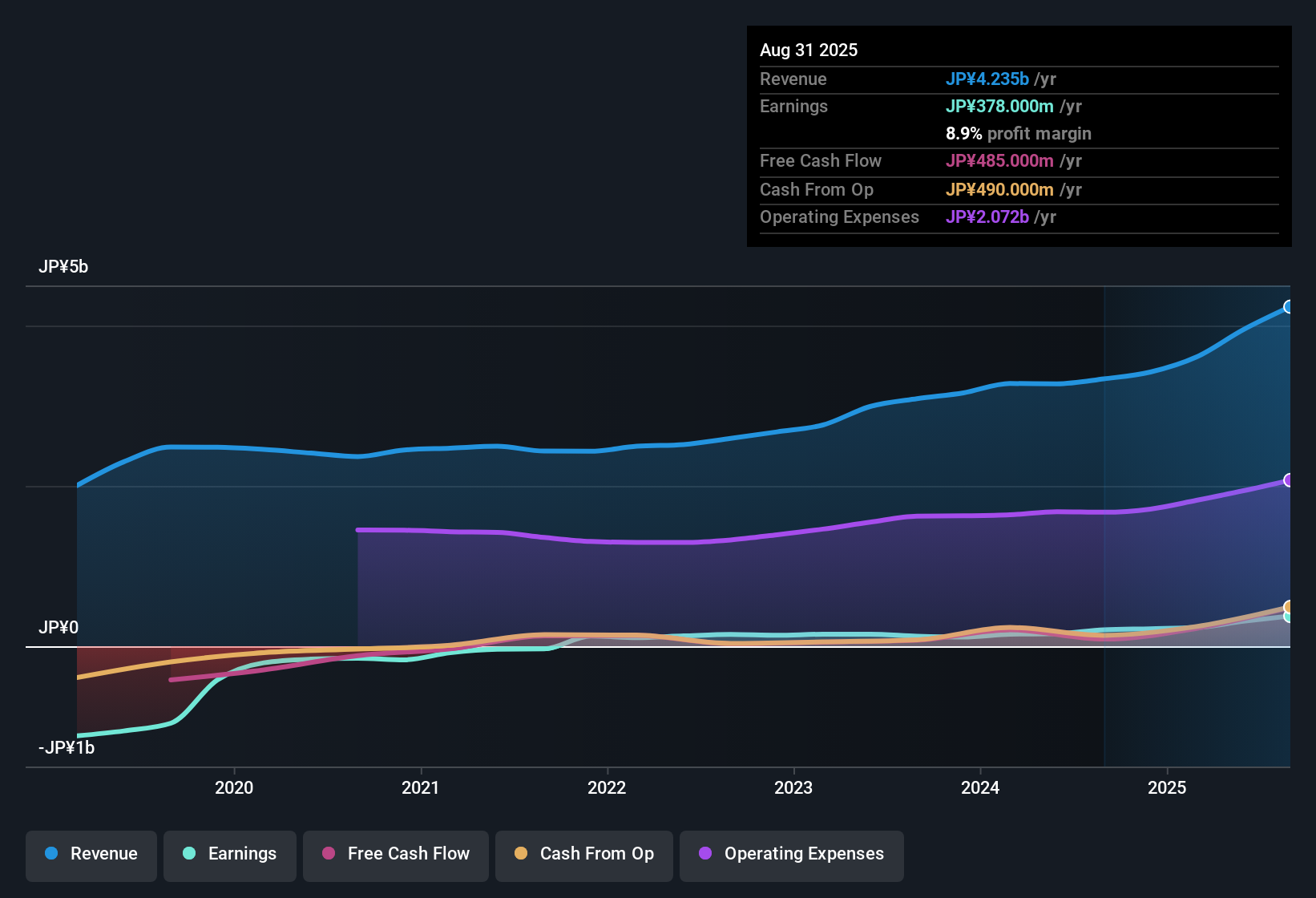Open the Cash From Op legend entry

coord(583,854)
